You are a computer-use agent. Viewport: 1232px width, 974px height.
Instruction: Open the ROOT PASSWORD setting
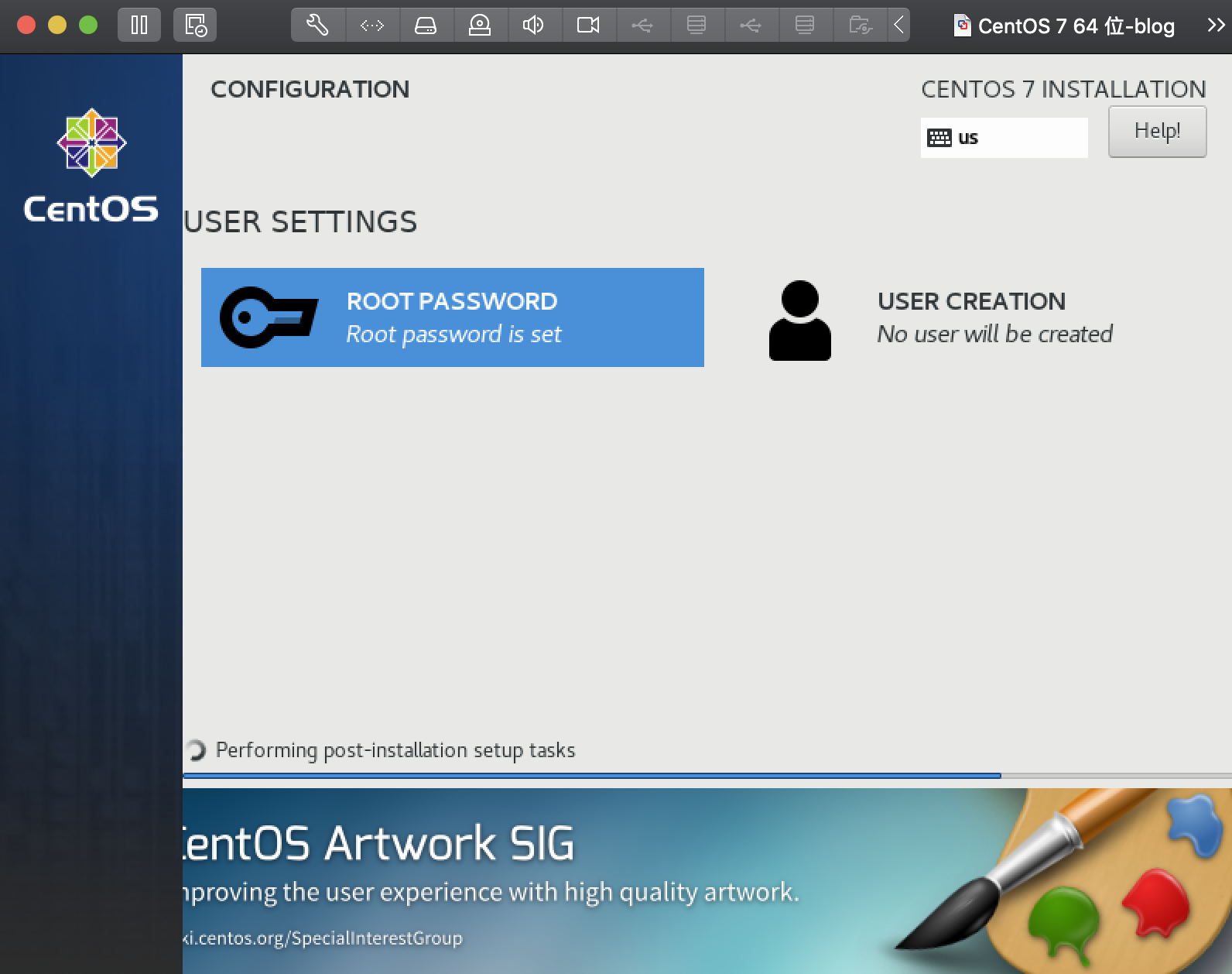[x=453, y=317]
